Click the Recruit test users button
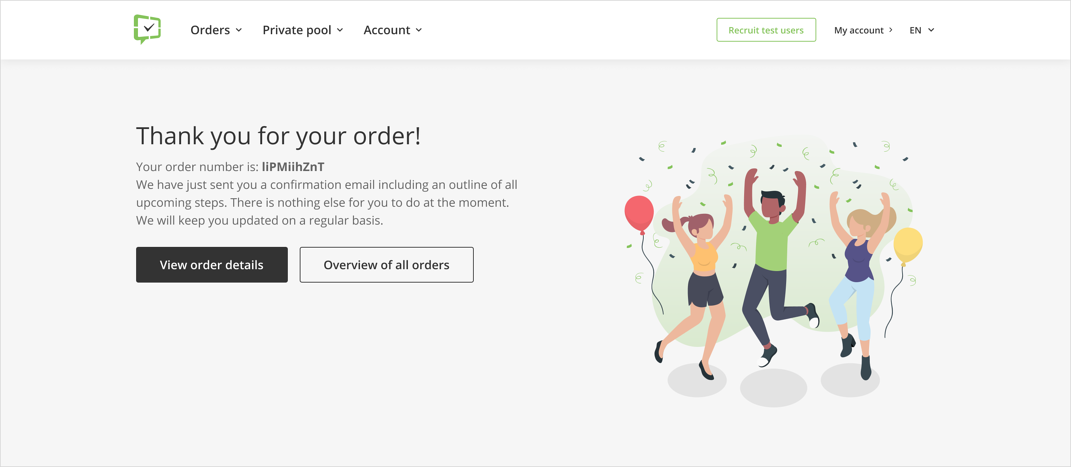Image resolution: width=1071 pixels, height=467 pixels. [x=766, y=30]
